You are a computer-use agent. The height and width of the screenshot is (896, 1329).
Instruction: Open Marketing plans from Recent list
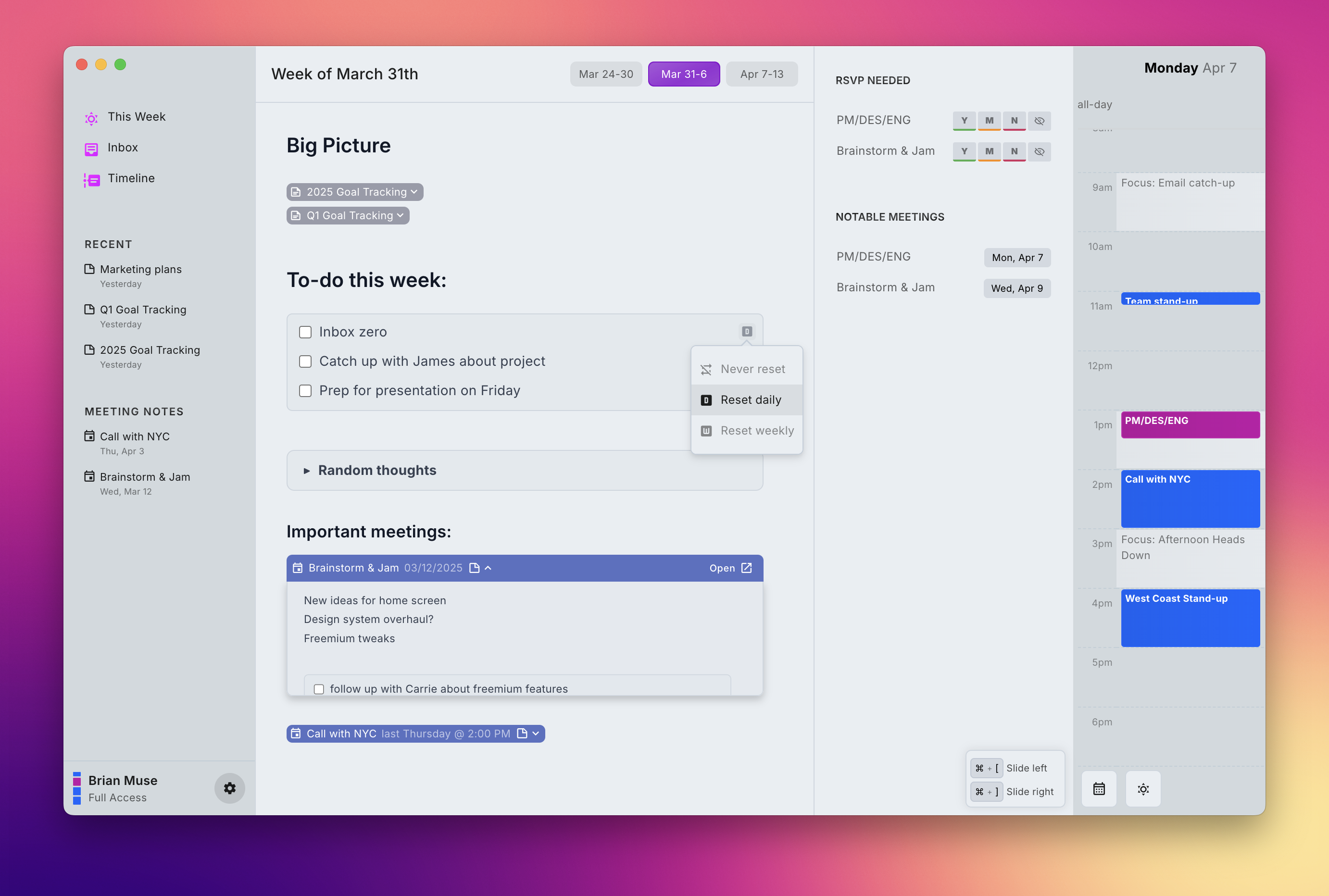tap(140, 269)
